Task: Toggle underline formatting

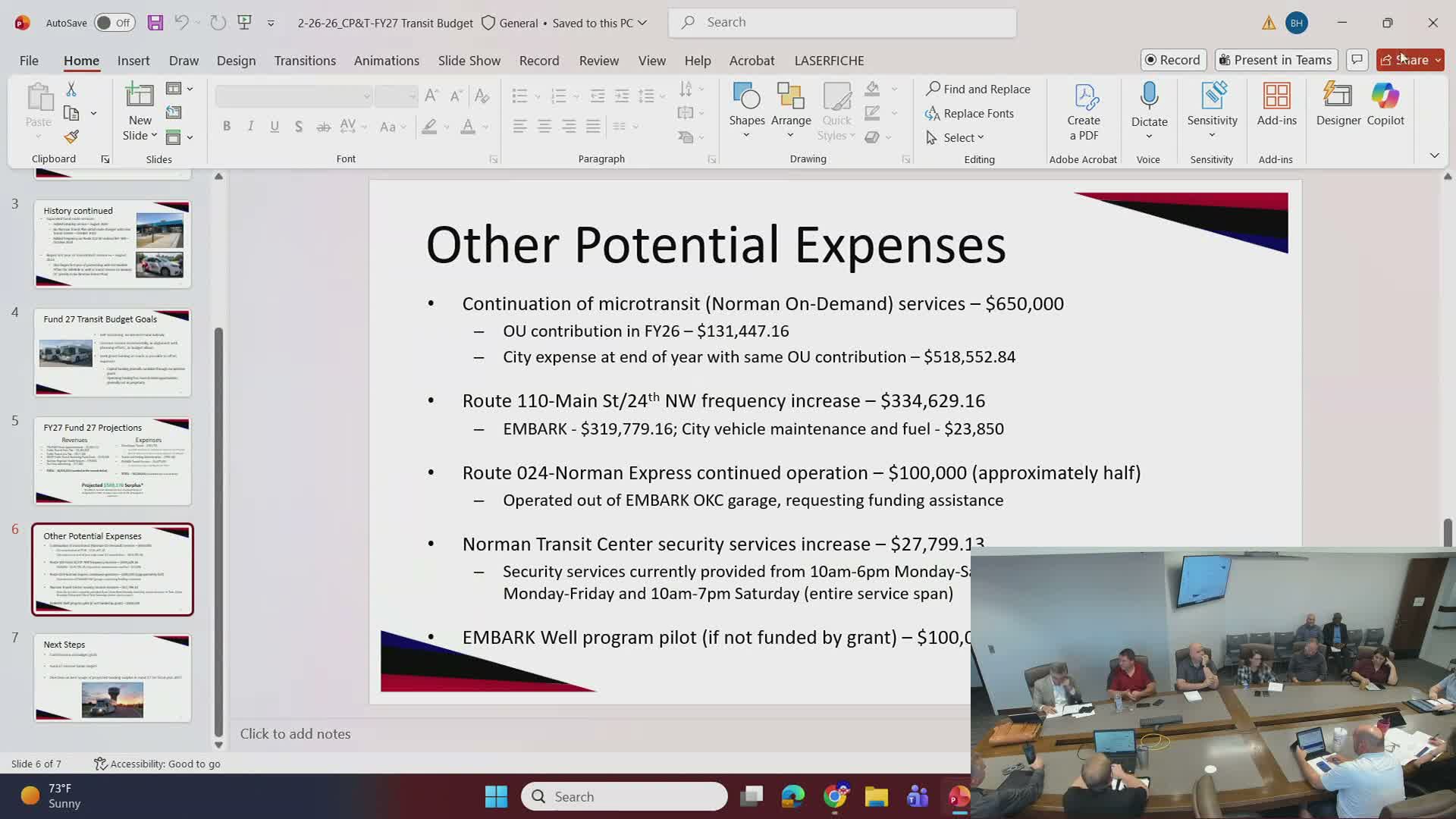Action: [275, 126]
